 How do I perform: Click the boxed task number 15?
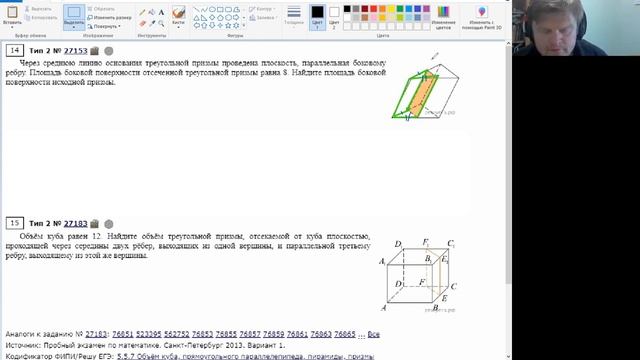tap(15, 223)
